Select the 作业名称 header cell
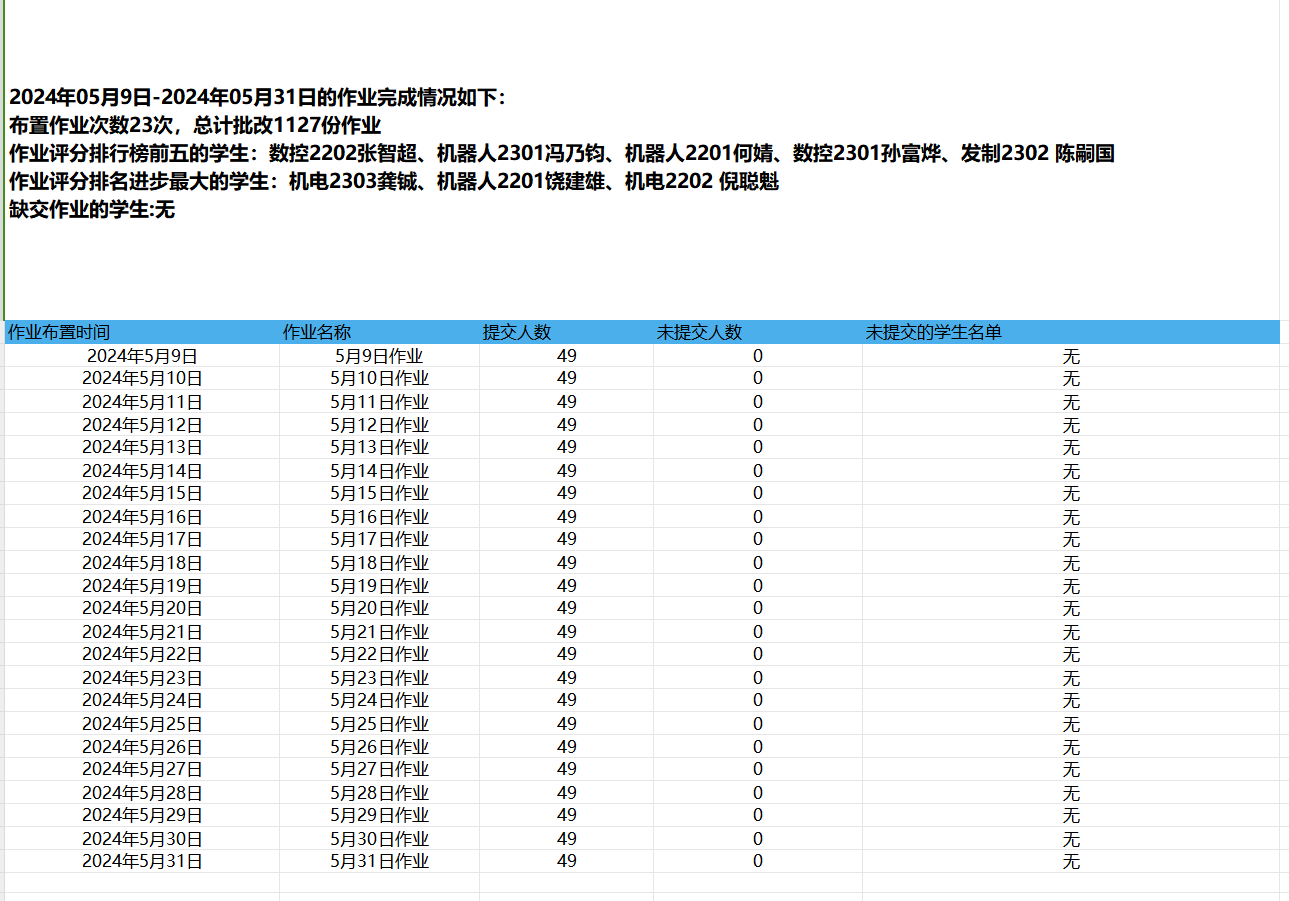The height and width of the screenshot is (901, 1289). [x=317, y=333]
